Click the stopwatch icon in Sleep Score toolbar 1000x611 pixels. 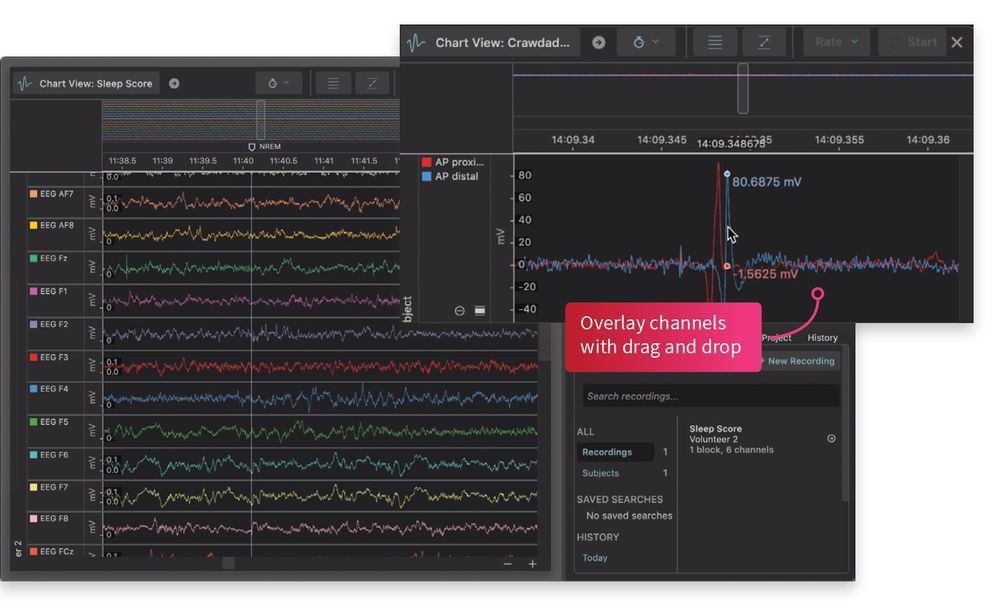[x=274, y=83]
